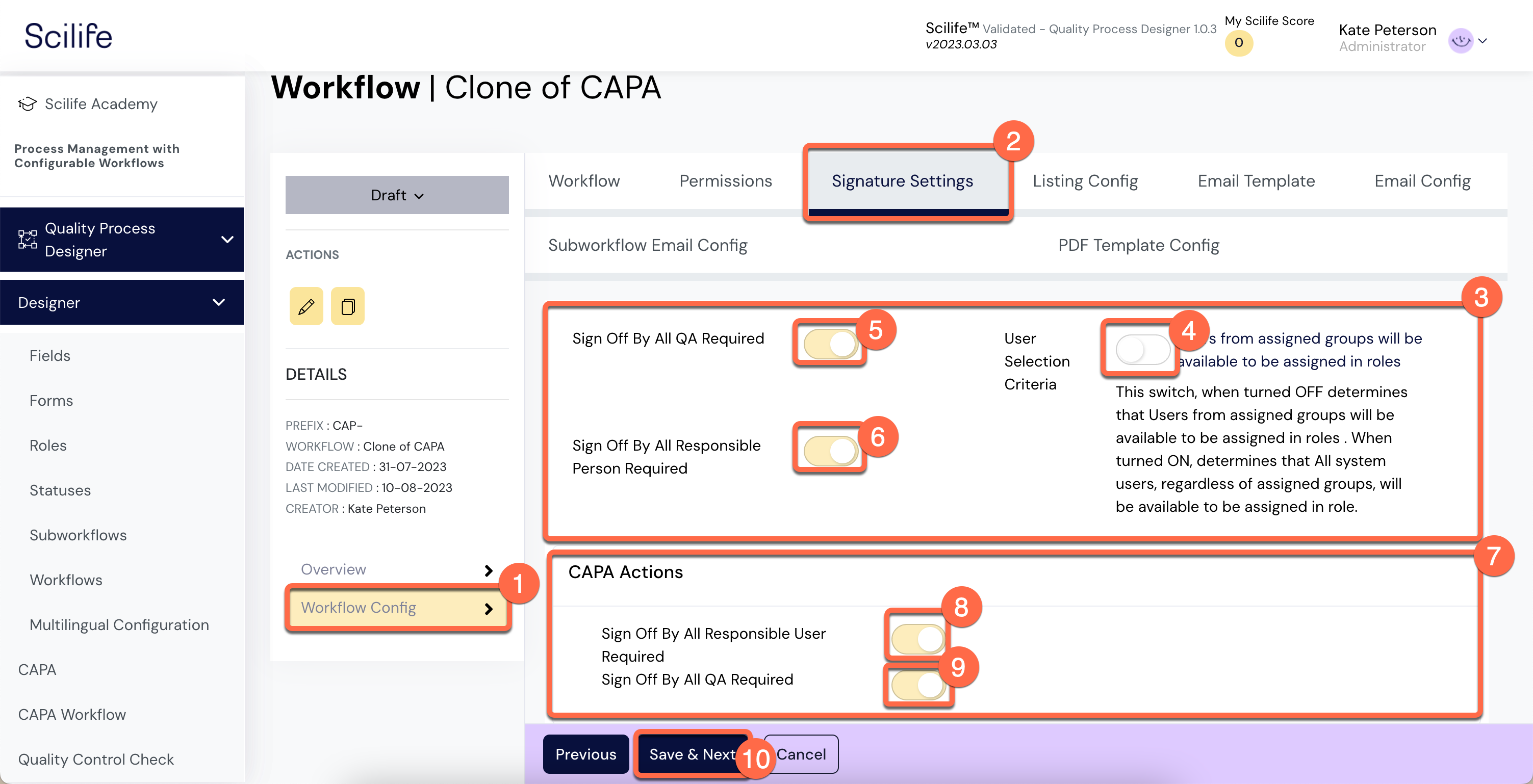Collapse the Designer section

218,302
